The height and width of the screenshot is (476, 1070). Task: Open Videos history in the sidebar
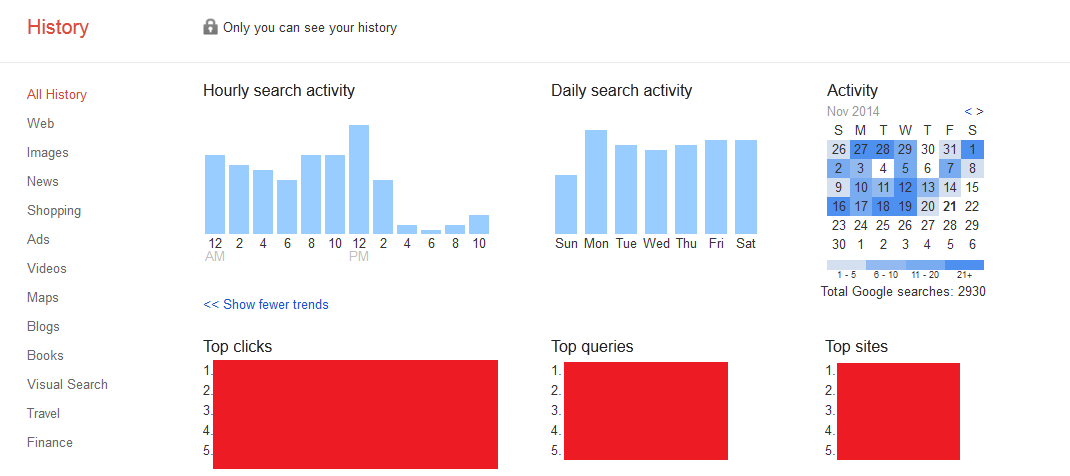tap(47, 268)
